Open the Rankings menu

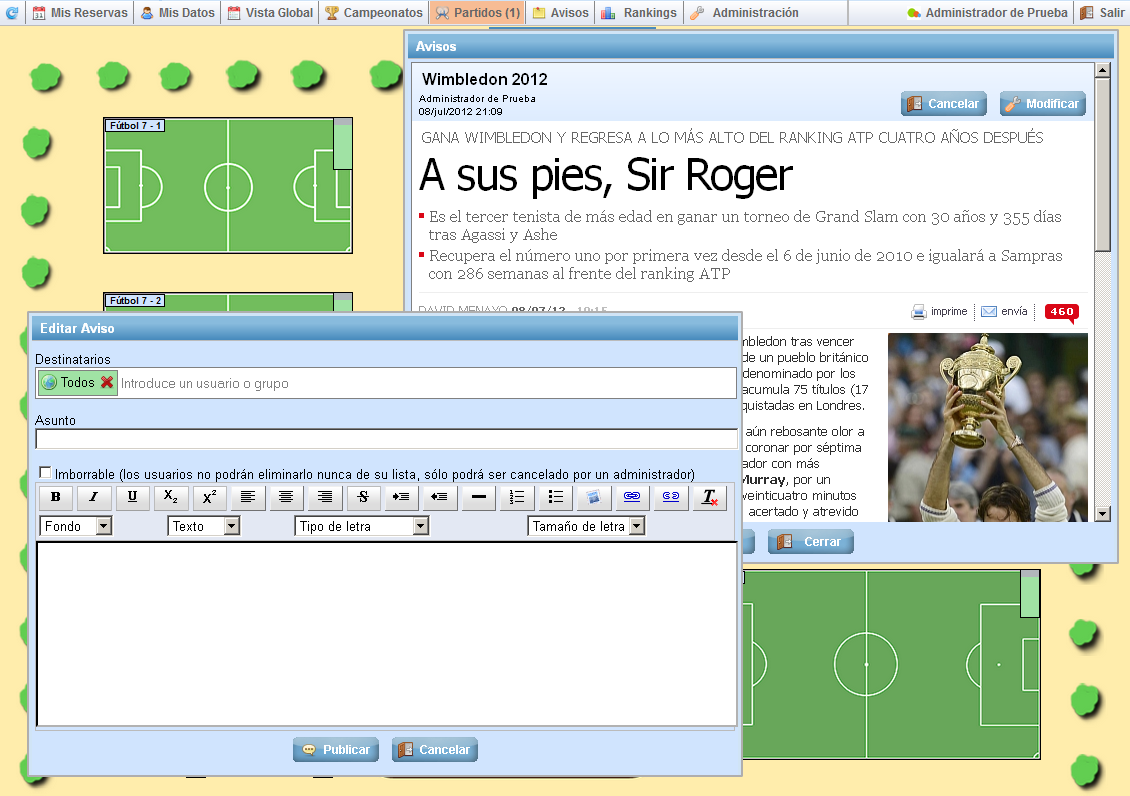(639, 12)
